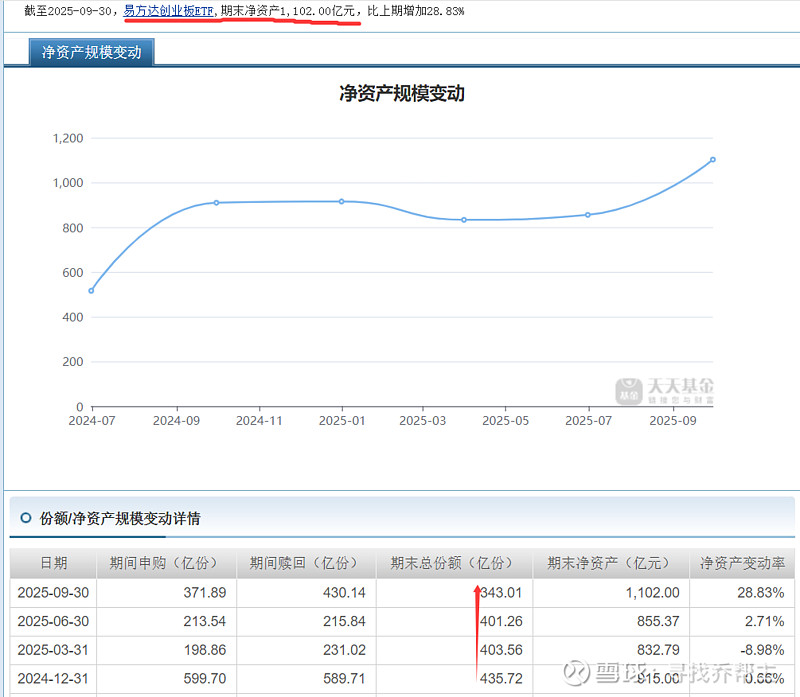Click the 雪球 circular logo icon near bottom
Viewport: 800px width, 697px height.
point(575,671)
